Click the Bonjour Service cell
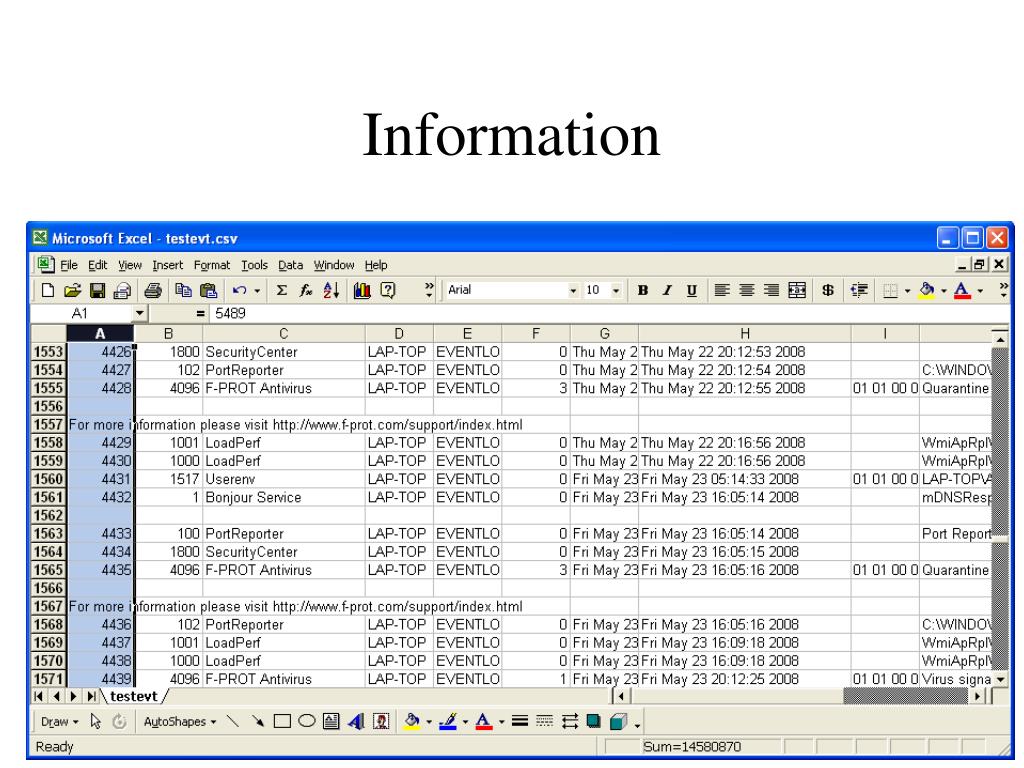The height and width of the screenshot is (768, 1024). click(x=283, y=498)
